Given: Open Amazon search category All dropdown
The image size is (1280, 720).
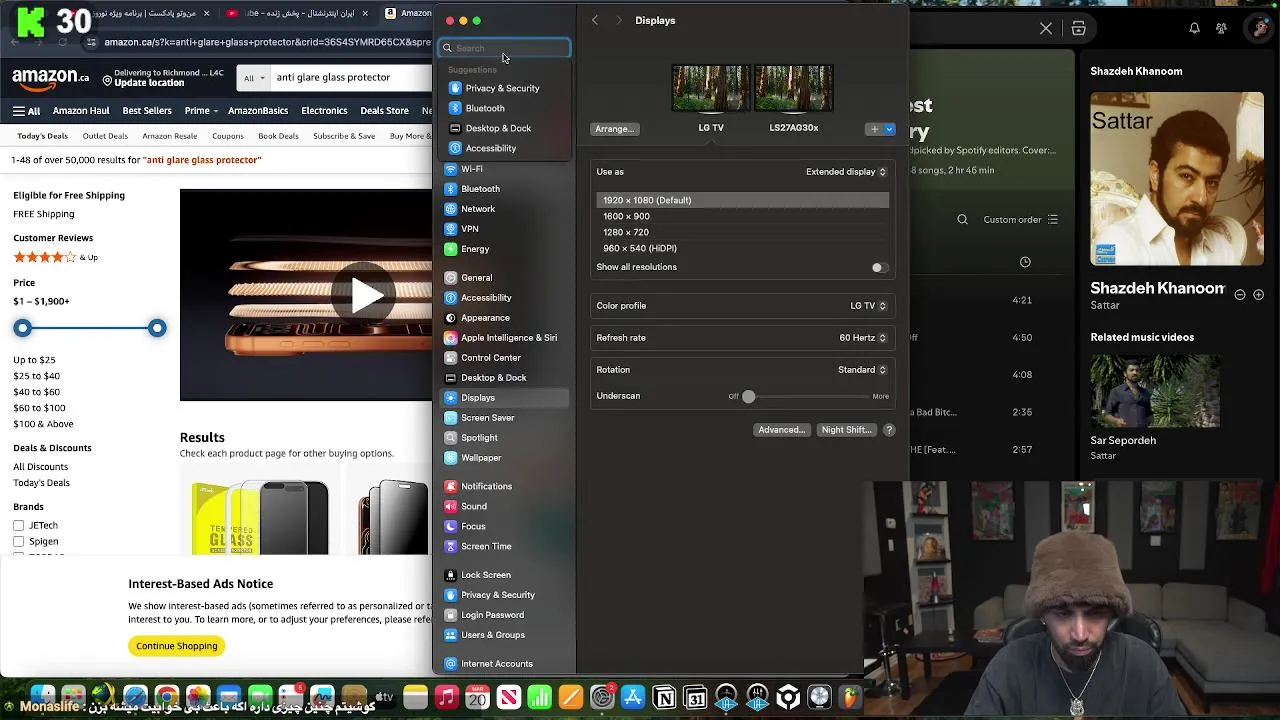Looking at the screenshot, I should (x=254, y=77).
